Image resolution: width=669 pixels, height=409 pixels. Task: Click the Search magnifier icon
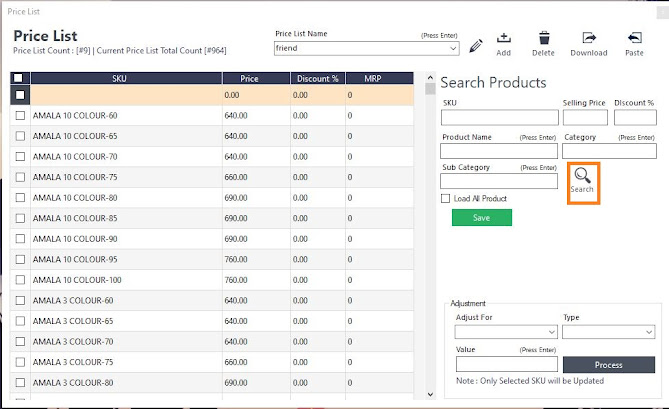(x=582, y=176)
